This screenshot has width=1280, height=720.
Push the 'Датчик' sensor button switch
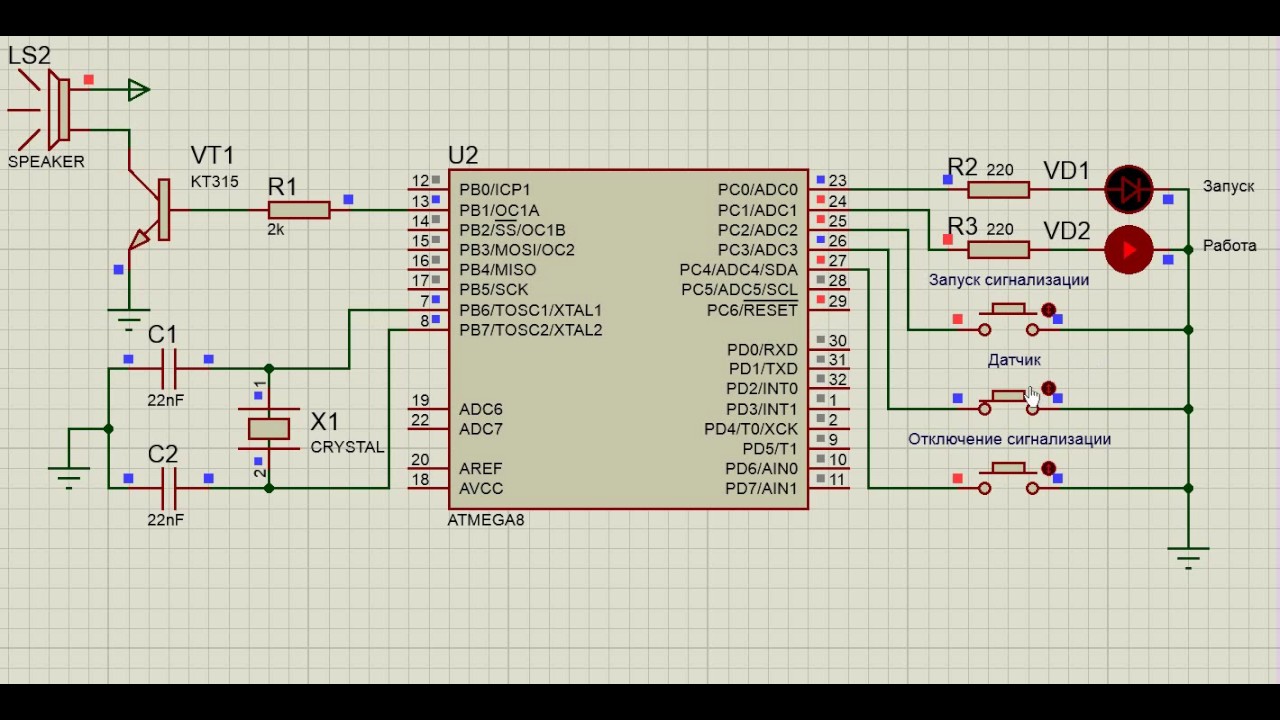tap(1008, 400)
